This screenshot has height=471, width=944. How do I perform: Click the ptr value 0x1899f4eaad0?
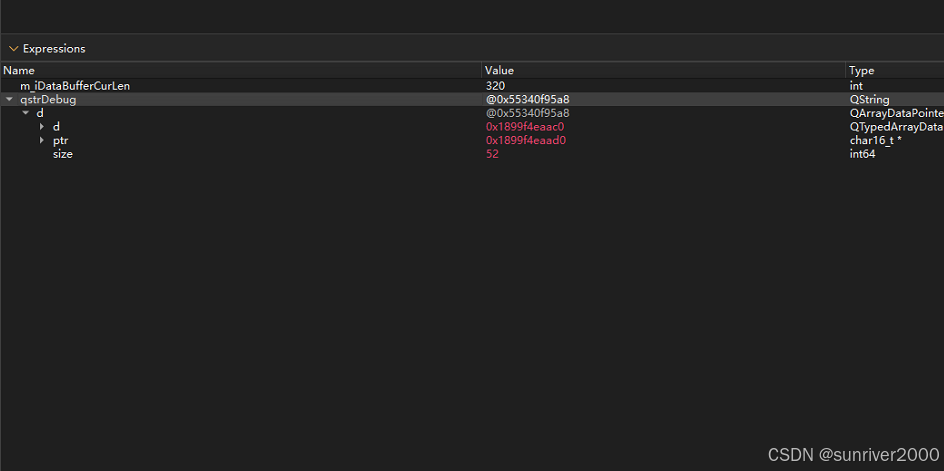pyautogui.click(x=526, y=140)
